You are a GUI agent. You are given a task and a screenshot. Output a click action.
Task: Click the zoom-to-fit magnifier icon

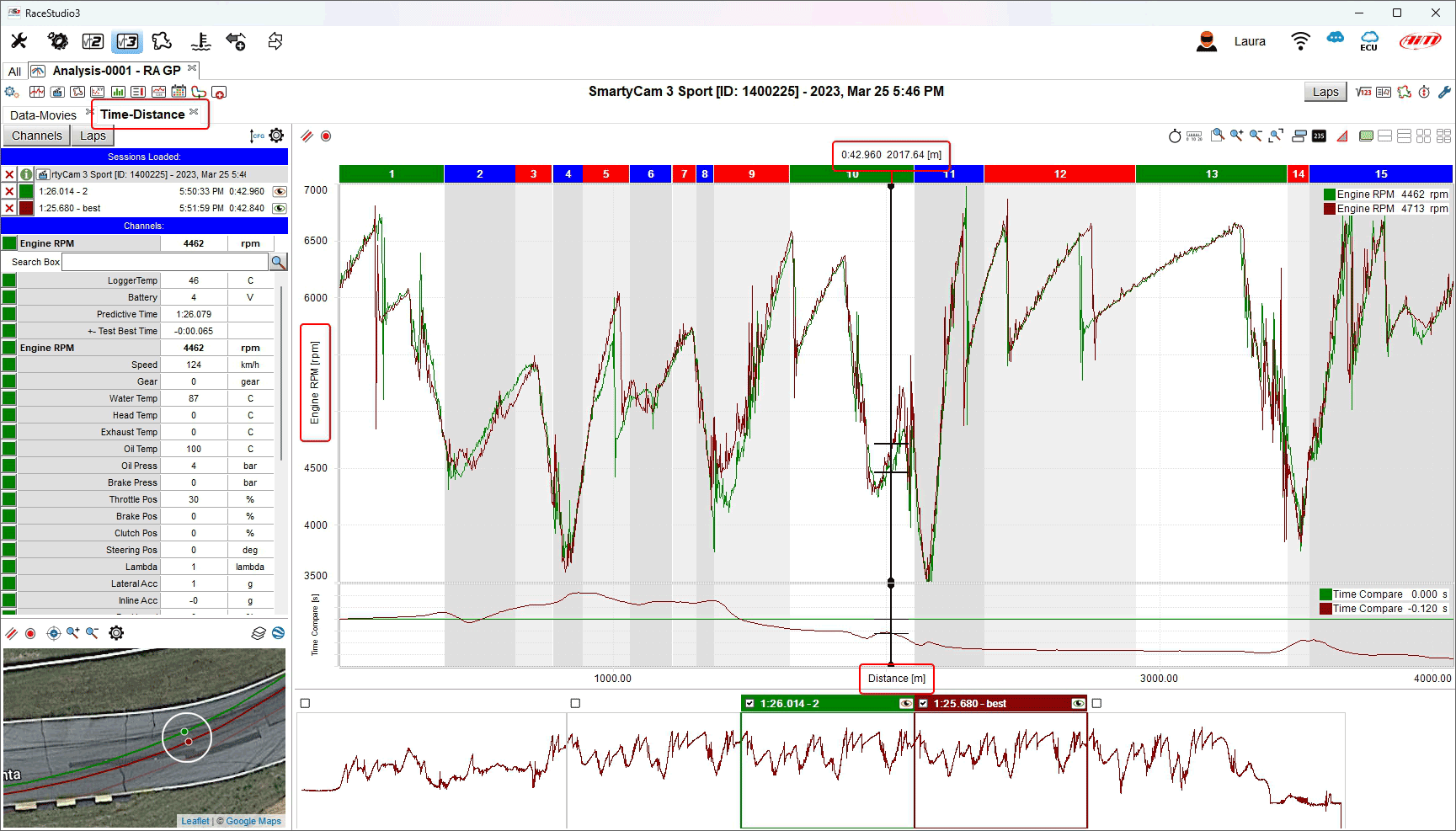1276,136
